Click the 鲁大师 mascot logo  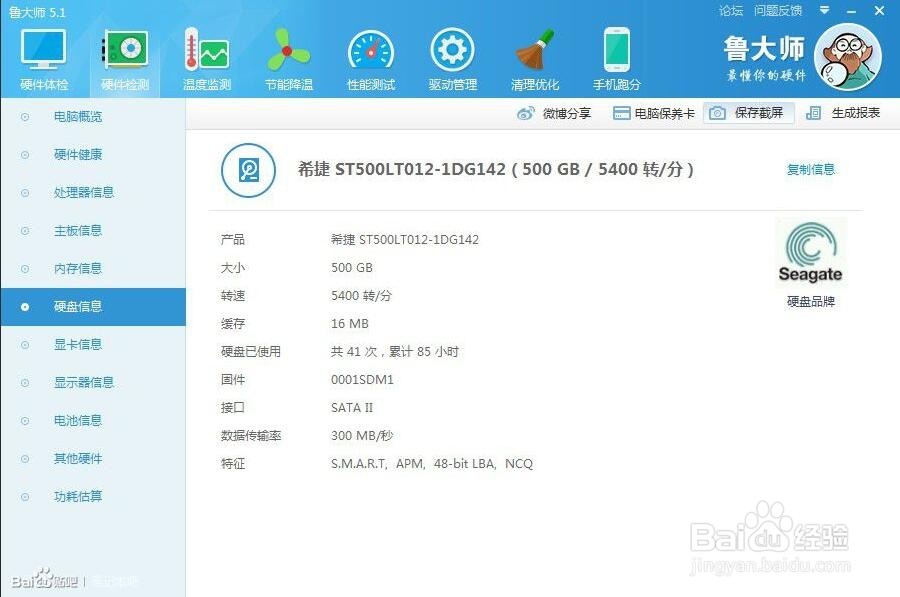[x=849, y=57]
